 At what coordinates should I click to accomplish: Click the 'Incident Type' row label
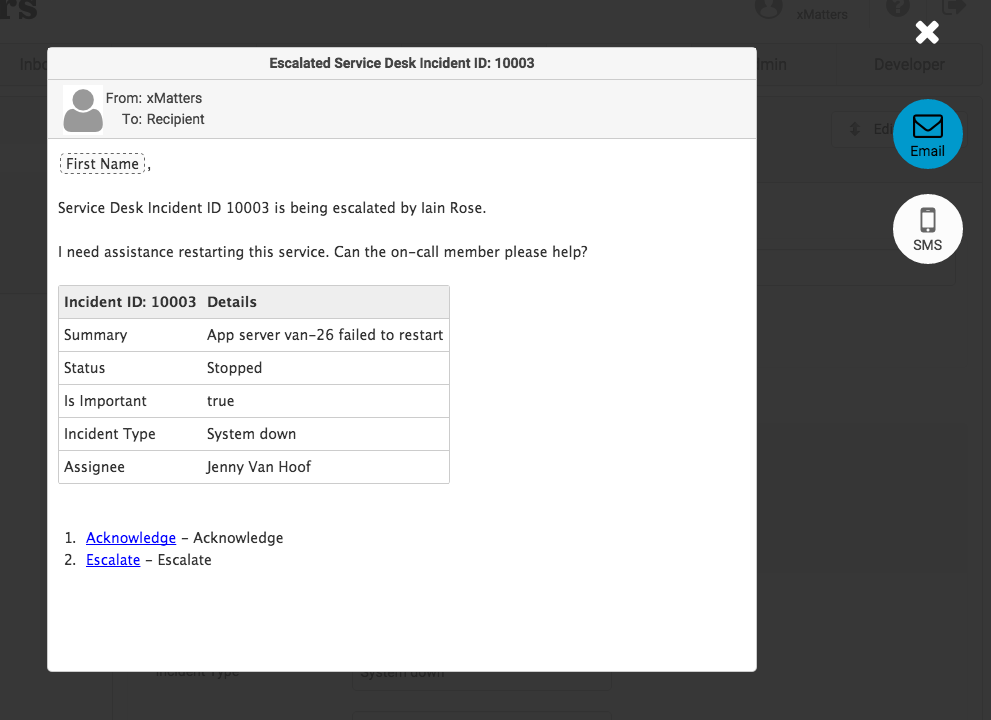109,434
